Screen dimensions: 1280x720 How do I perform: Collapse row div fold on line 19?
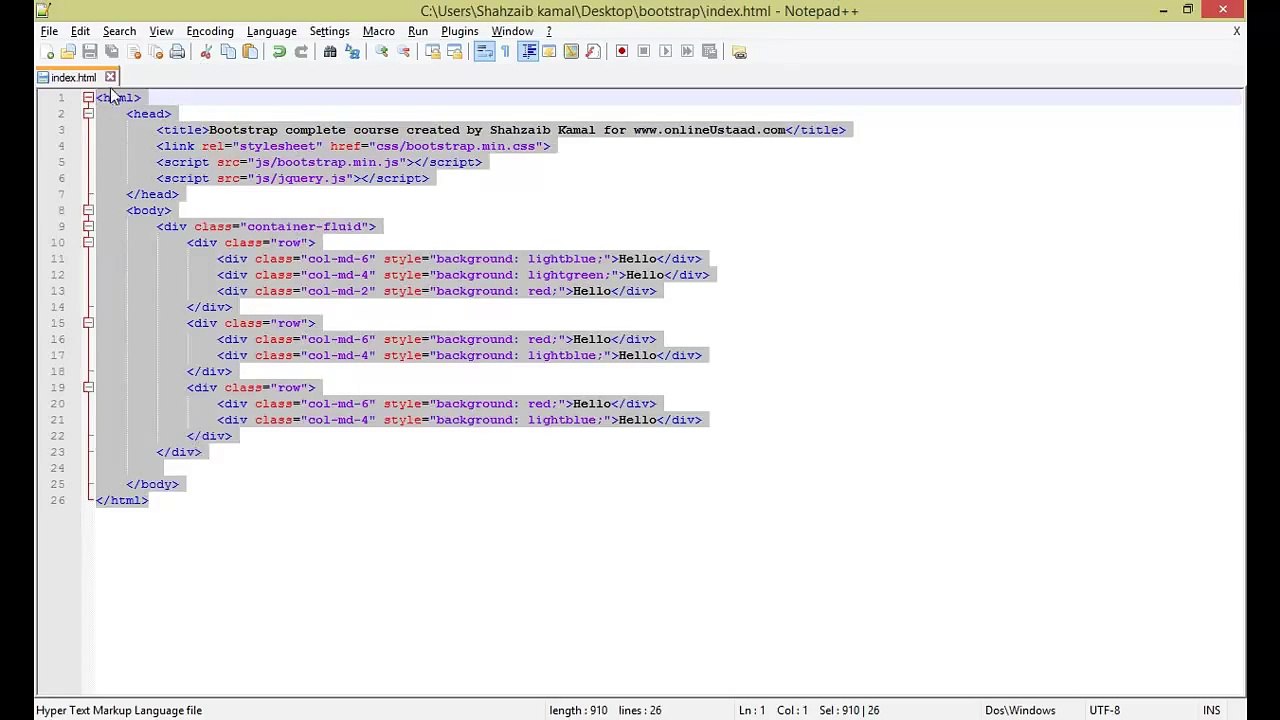[88, 387]
